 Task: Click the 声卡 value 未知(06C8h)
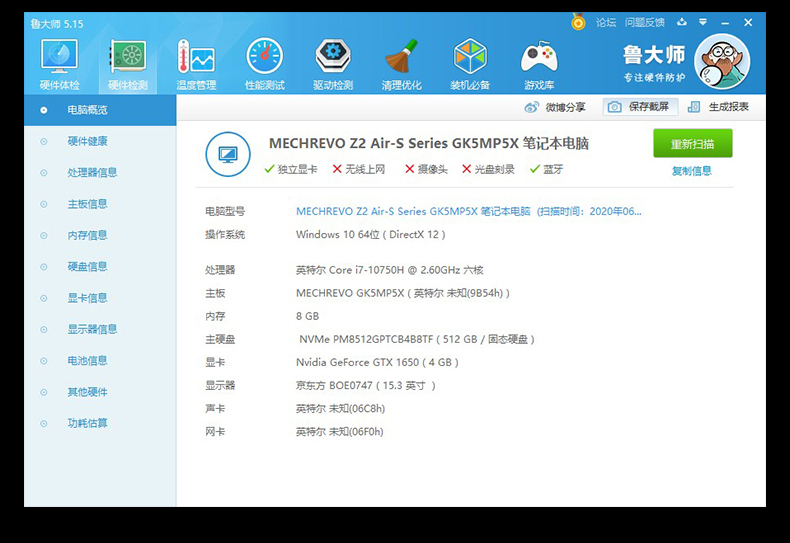point(340,409)
